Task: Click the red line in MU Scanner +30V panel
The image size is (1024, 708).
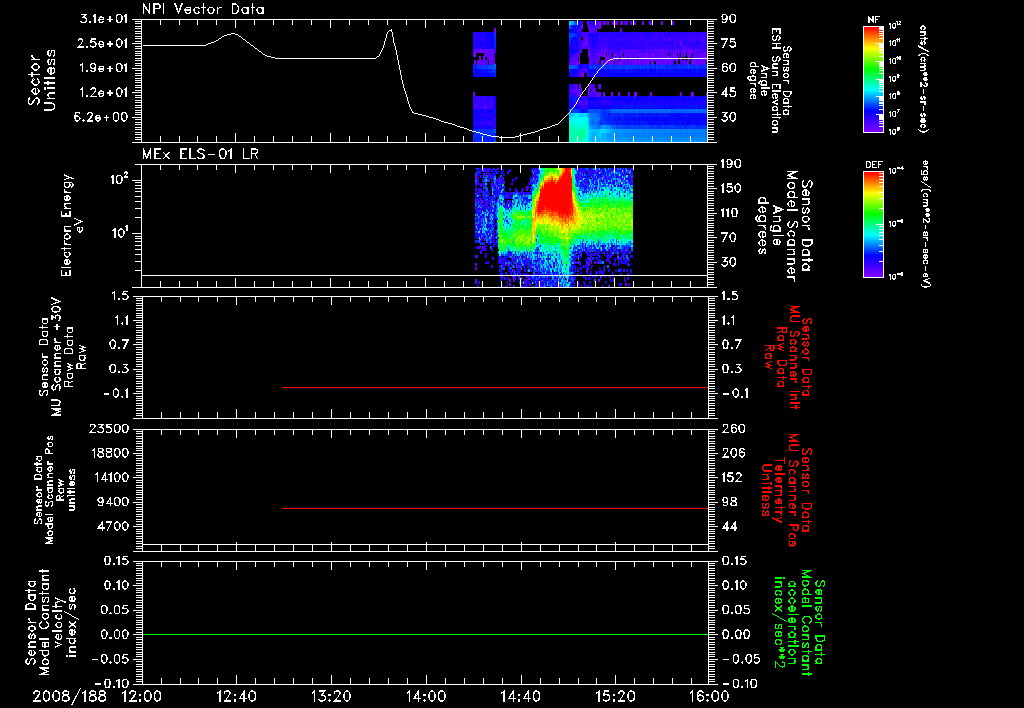Action: (495, 387)
